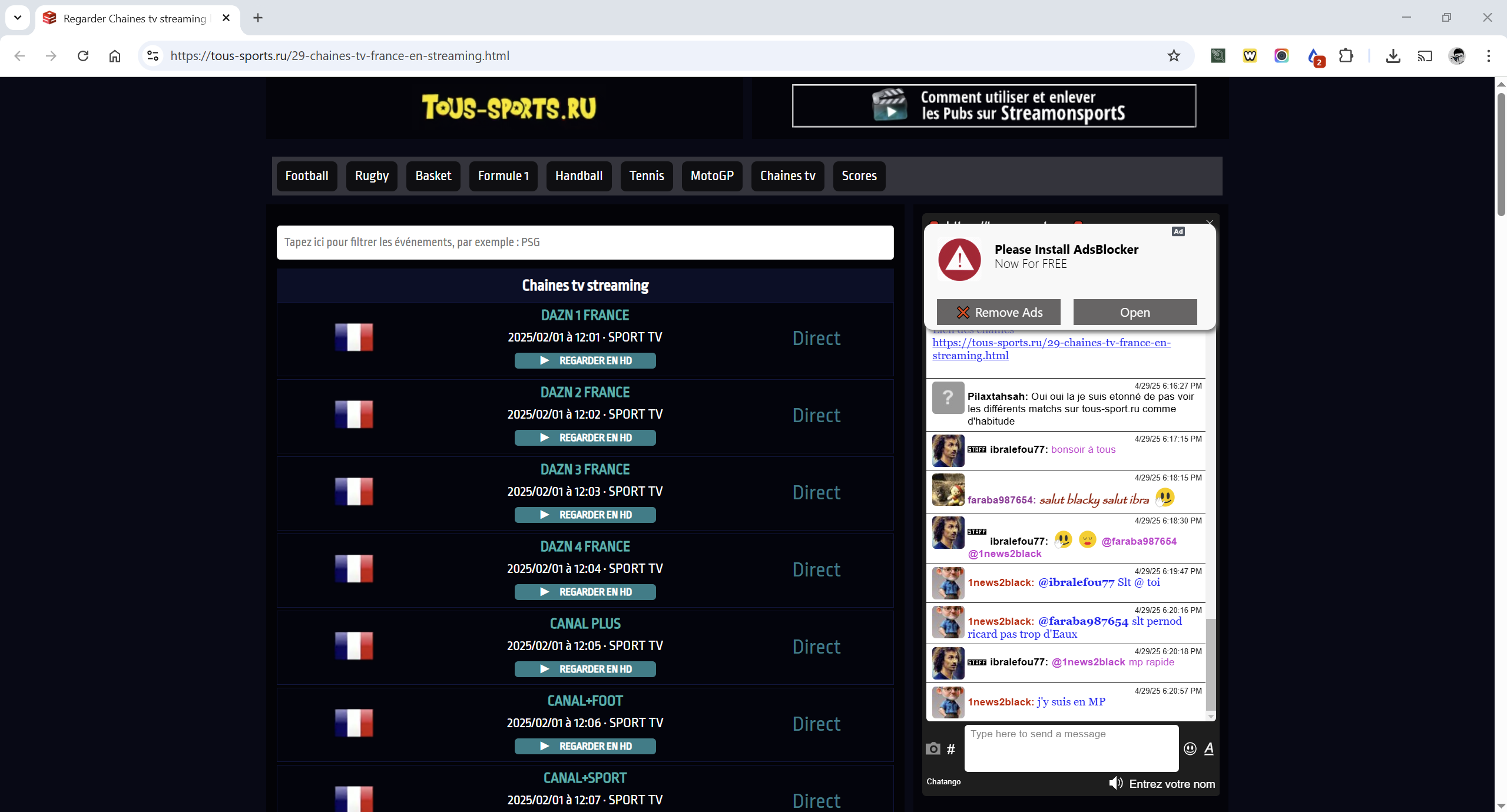Open the Formule 1 category
The image size is (1507, 812).
pos(504,176)
